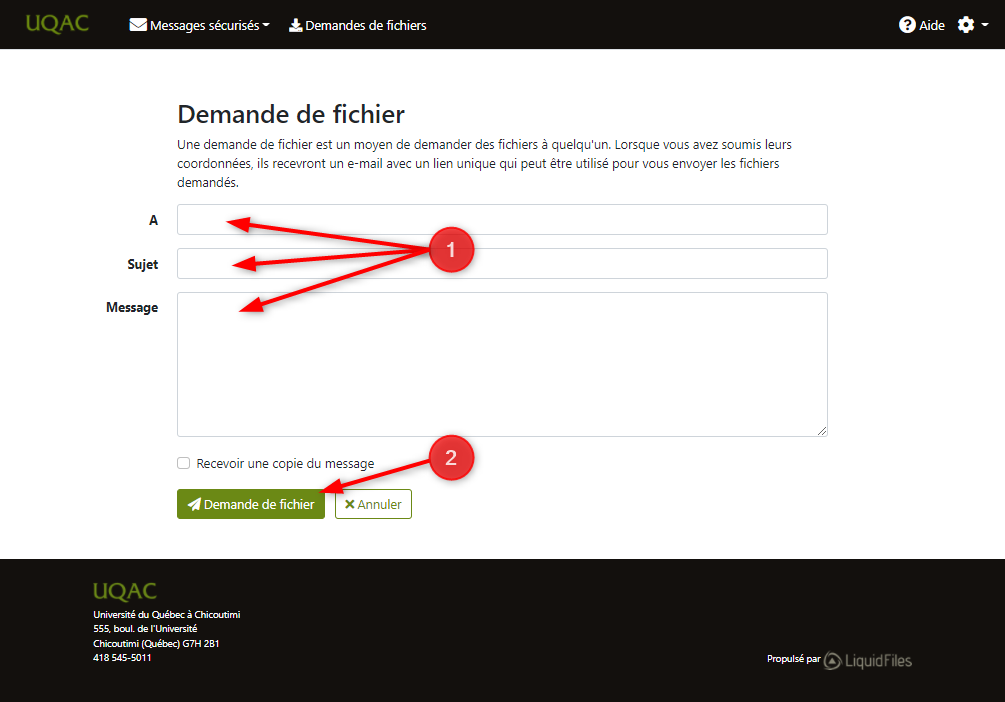The width and height of the screenshot is (1005, 702).
Task: Click the footer UQAC logo
Action: point(124,591)
